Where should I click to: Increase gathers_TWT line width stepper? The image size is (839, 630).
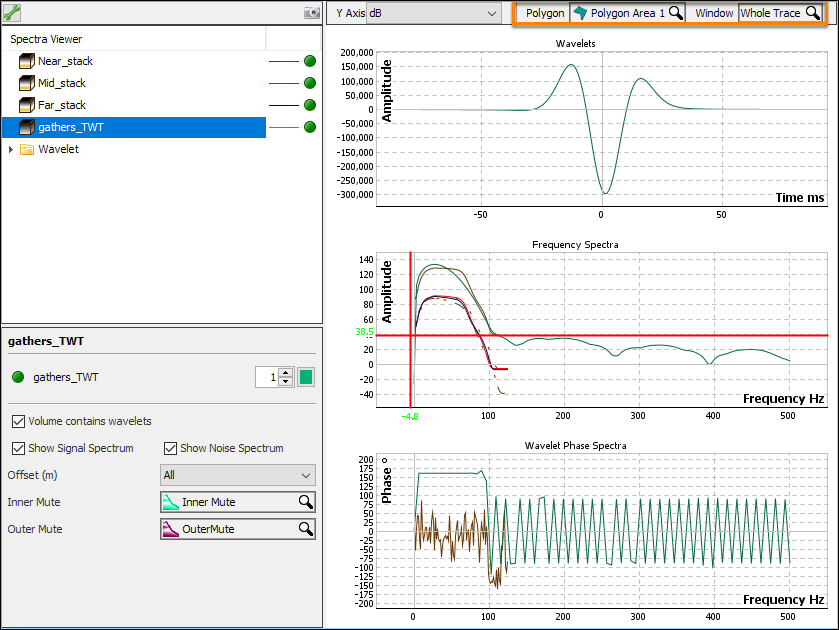[x=286, y=372]
